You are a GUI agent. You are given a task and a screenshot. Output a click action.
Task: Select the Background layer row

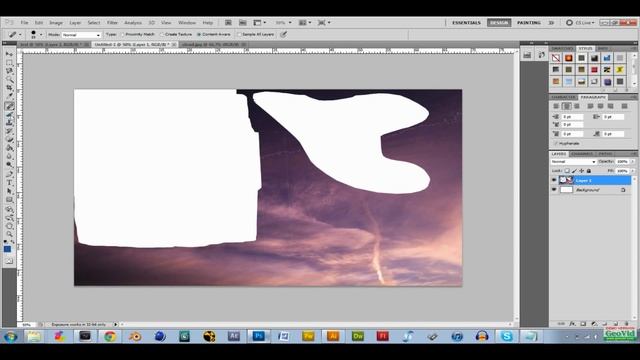point(590,190)
